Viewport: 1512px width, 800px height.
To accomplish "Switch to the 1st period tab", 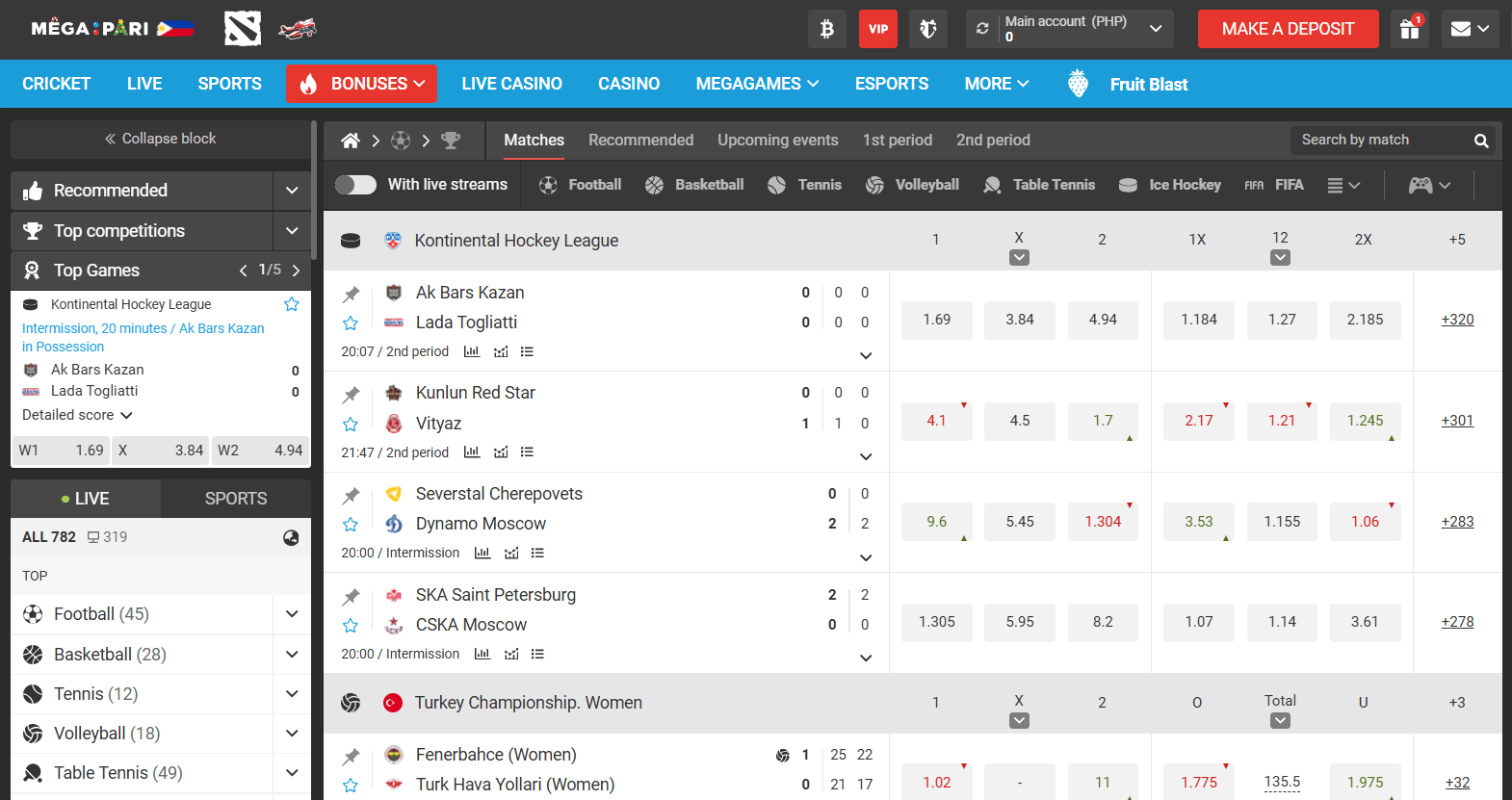I will coord(897,141).
